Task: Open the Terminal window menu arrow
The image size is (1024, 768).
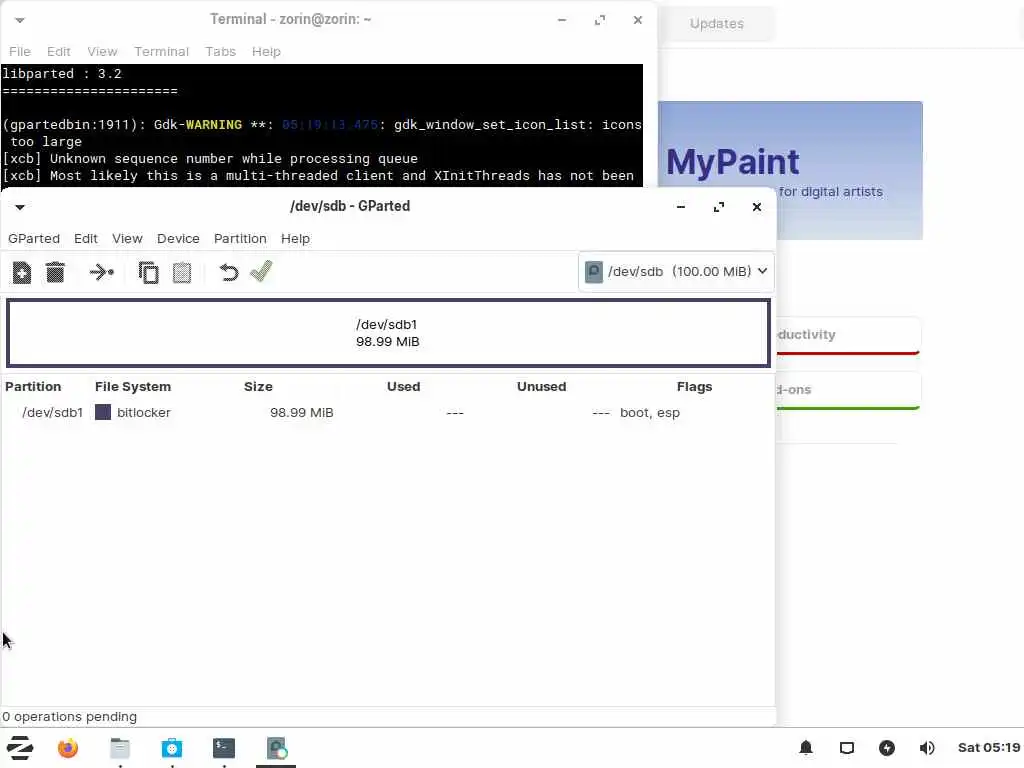Action: tap(20, 20)
